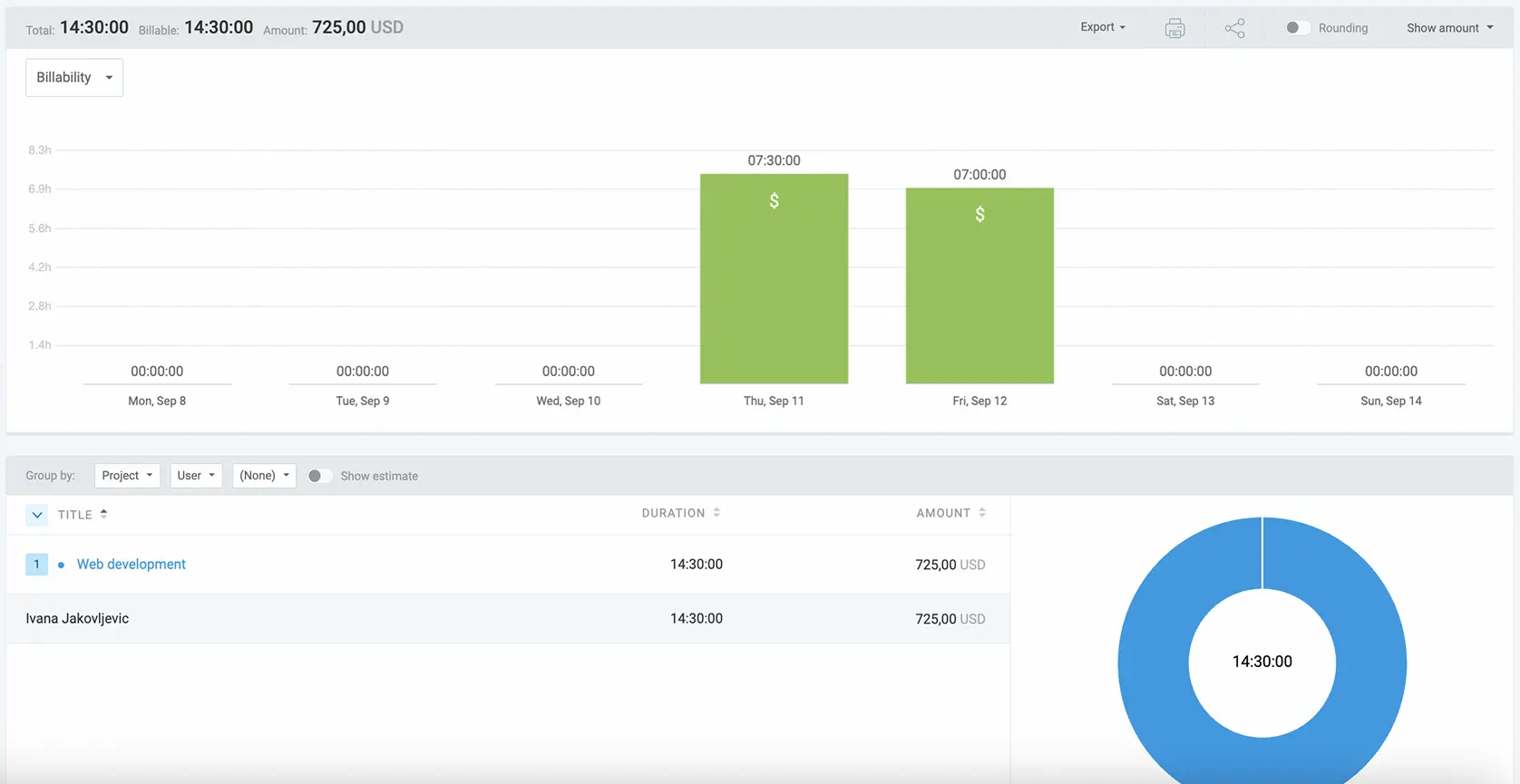Click the number 1 badge beside Web development
Screen dimensions: 1520x784
coord(36,565)
